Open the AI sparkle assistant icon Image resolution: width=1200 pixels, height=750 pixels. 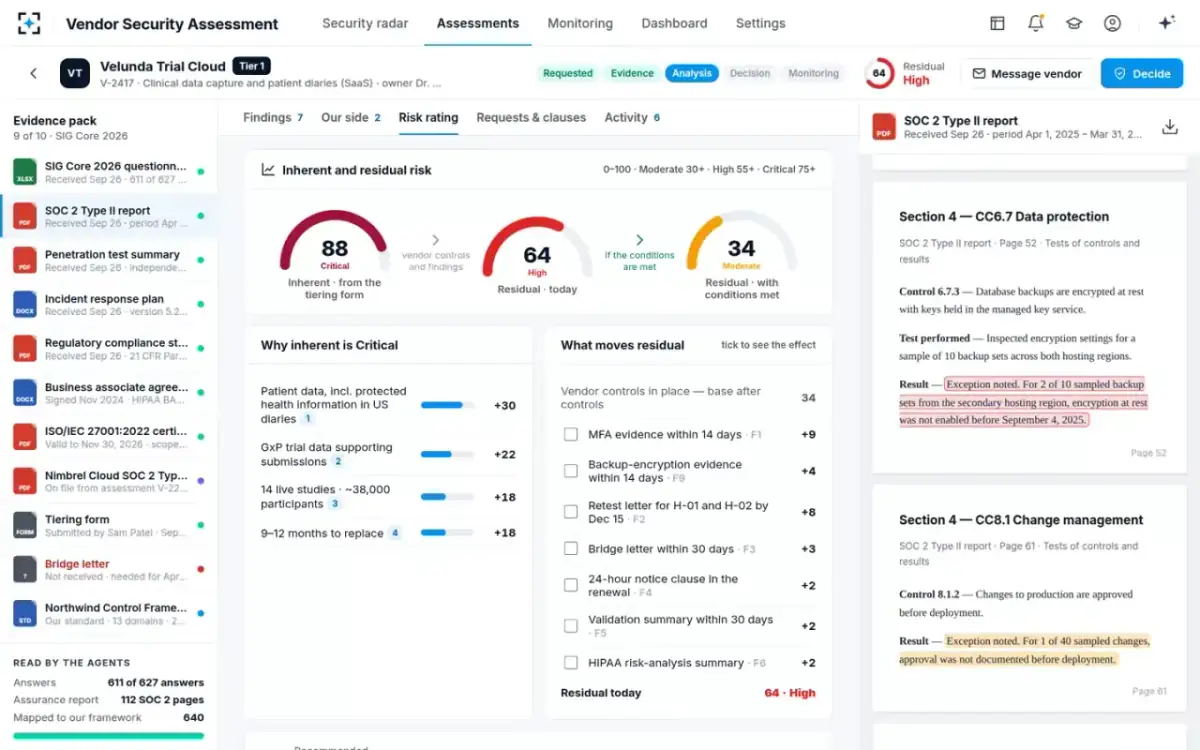tap(1165, 23)
